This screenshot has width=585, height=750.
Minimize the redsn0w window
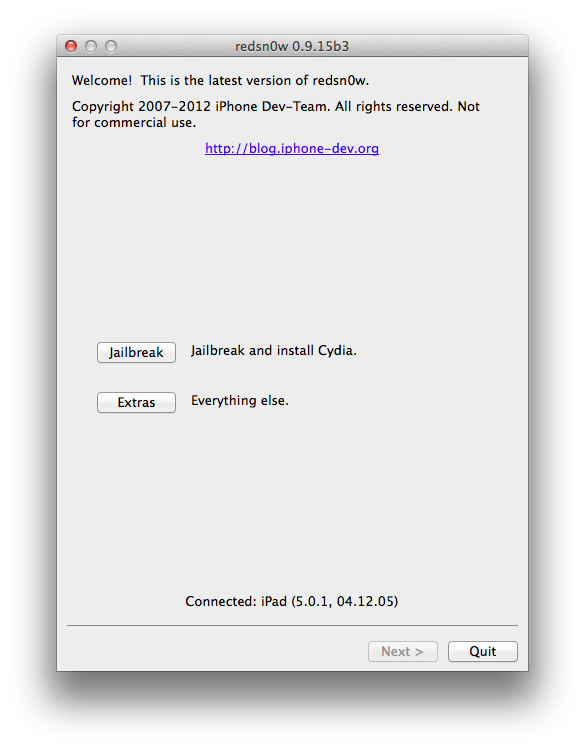[x=91, y=46]
